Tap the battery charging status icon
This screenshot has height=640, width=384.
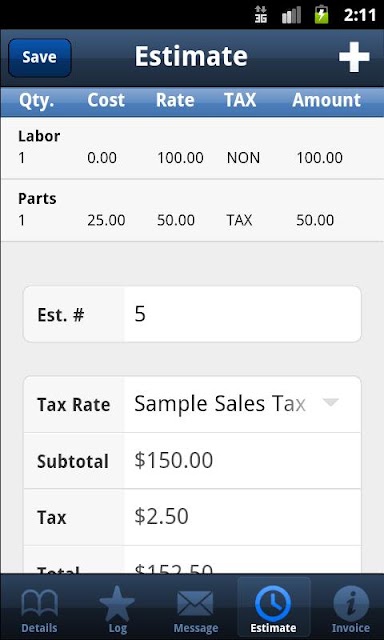coord(322,14)
